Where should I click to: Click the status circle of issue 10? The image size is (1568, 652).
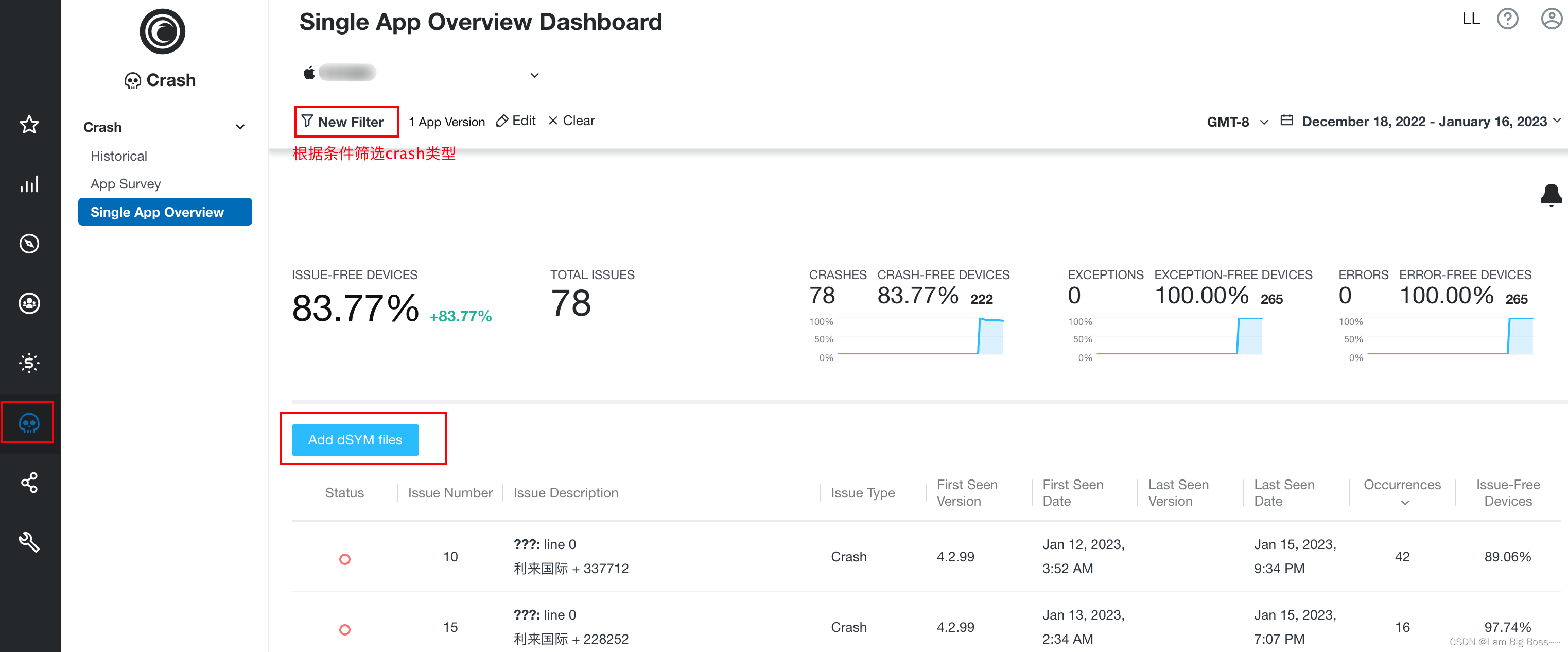344,559
